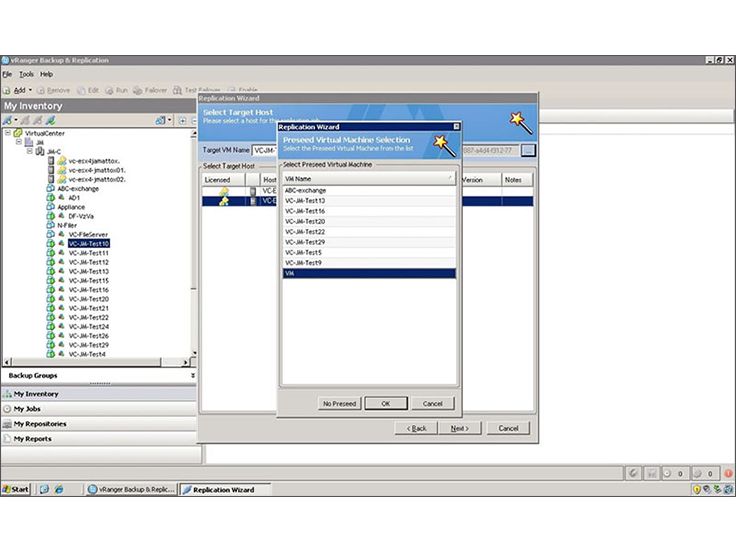736x552 pixels.
Task: Click the Edit toolbar button
Action: pyautogui.click(x=88, y=90)
